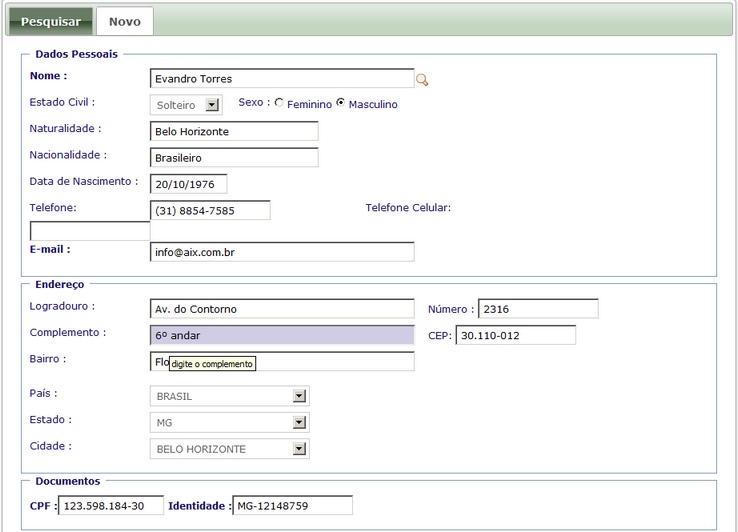This screenshot has height=532, width=738.
Task: Focus the Naturalidade text field
Action: pyautogui.click(x=234, y=131)
